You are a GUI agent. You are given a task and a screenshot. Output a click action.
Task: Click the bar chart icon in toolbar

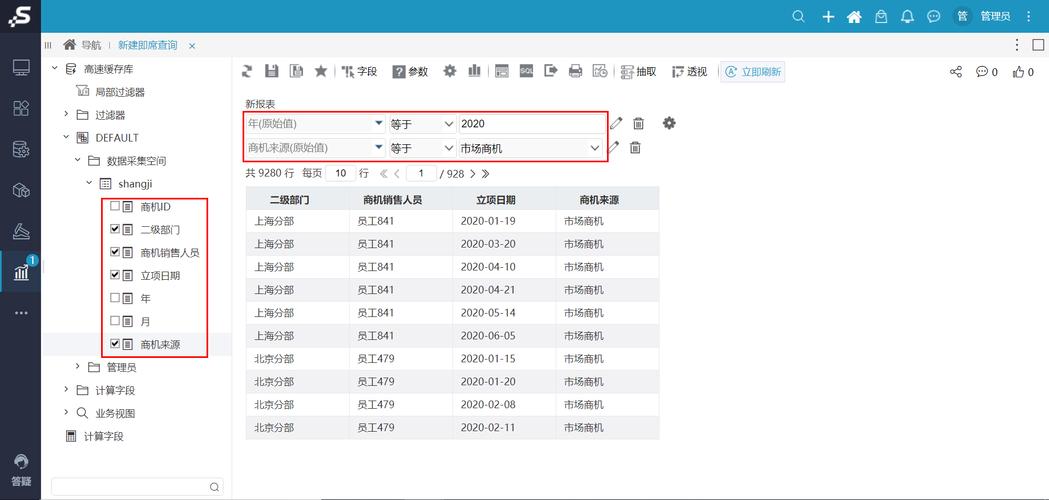[x=474, y=71]
